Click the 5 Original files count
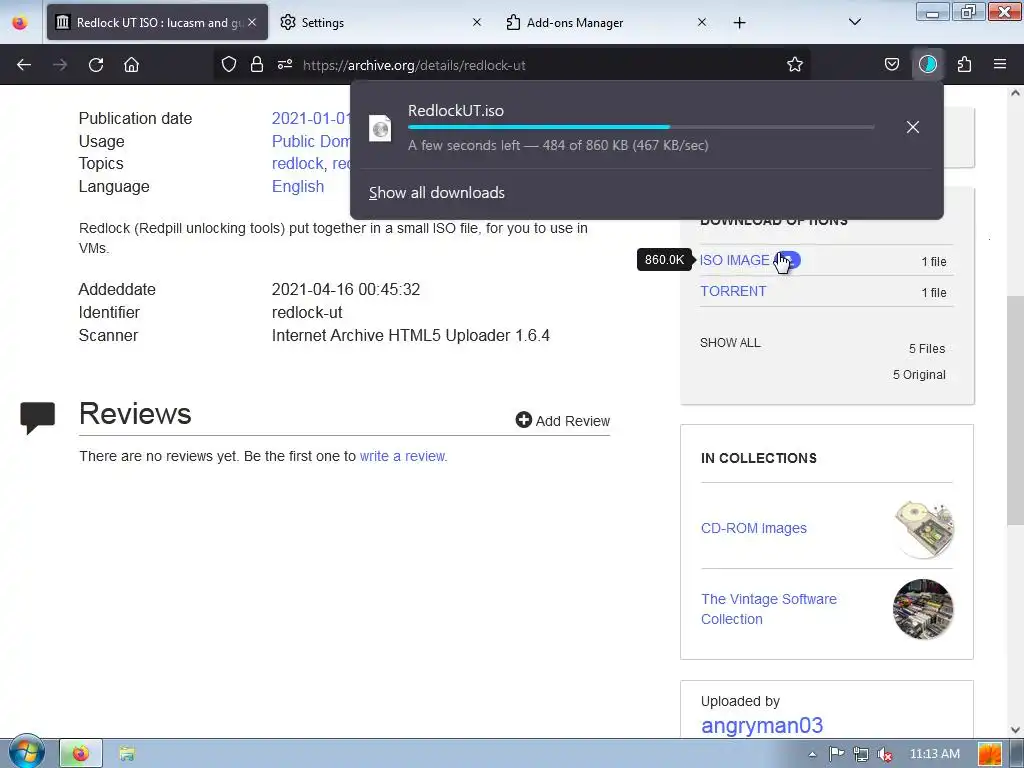The image size is (1024, 768). click(919, 374)
